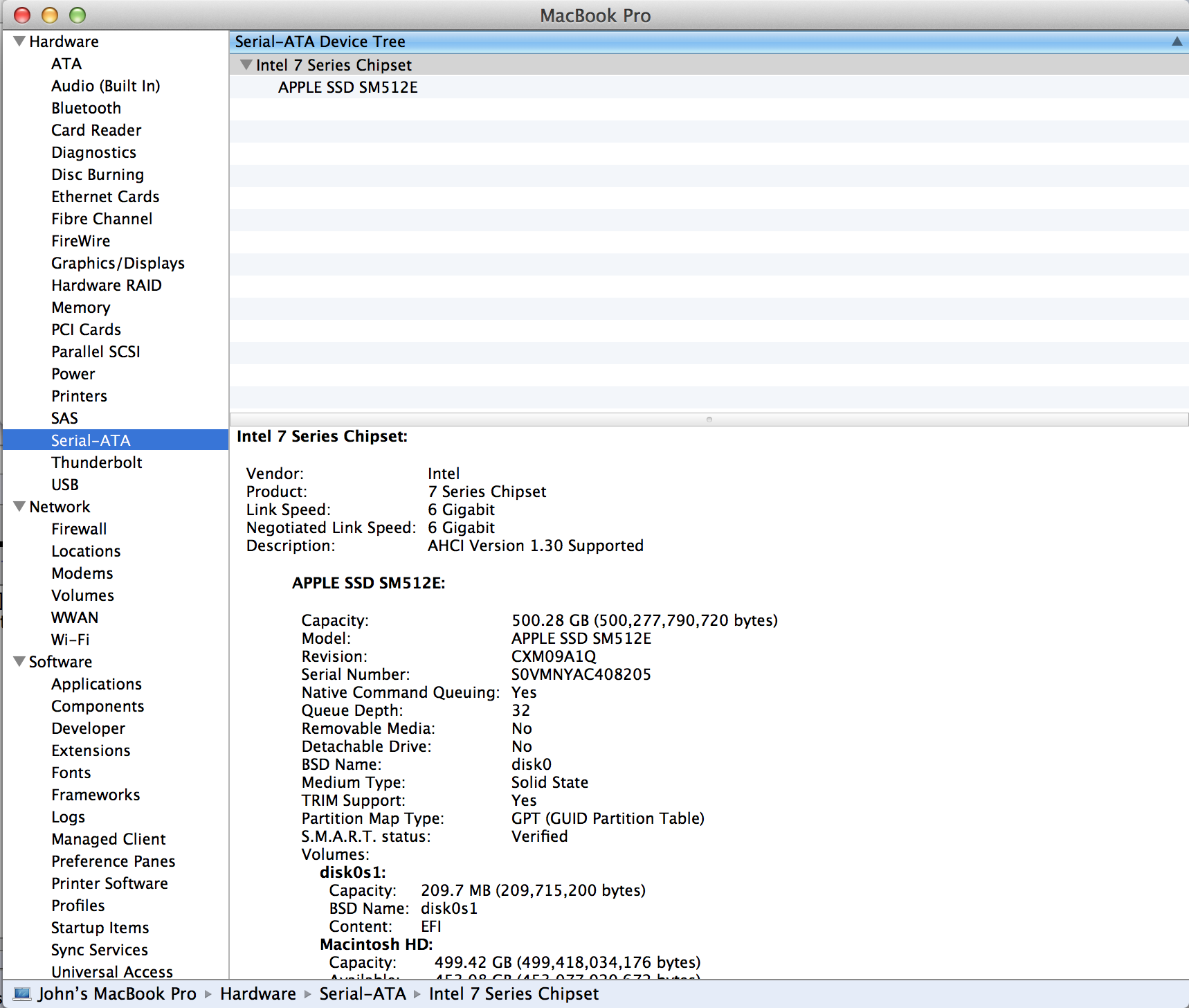The height and width of the screenshot is (1008, 1189).
Task: Show Power information
Action: pos(73,374)
